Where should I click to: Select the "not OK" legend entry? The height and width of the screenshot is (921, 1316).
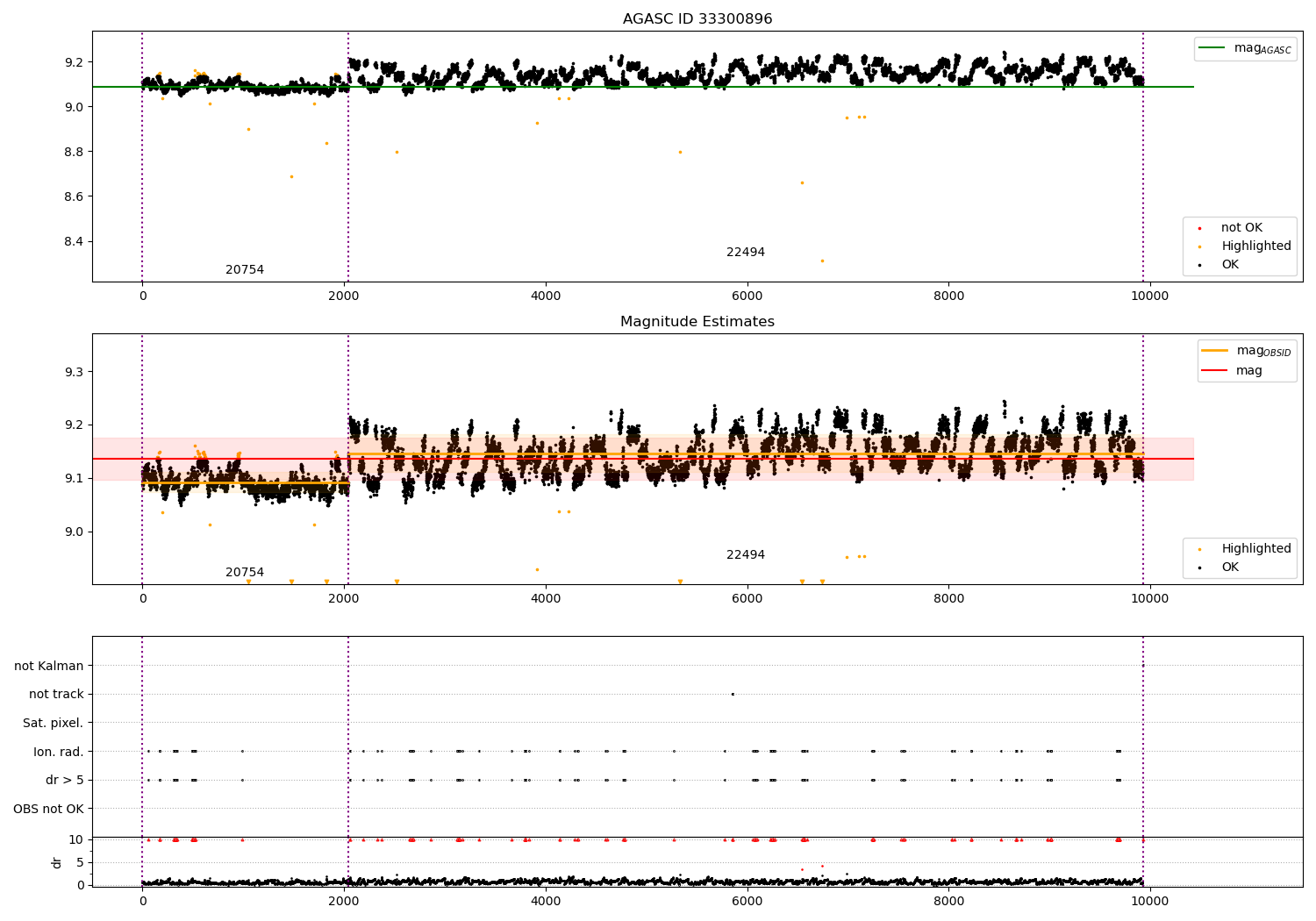click(1241, 228)
